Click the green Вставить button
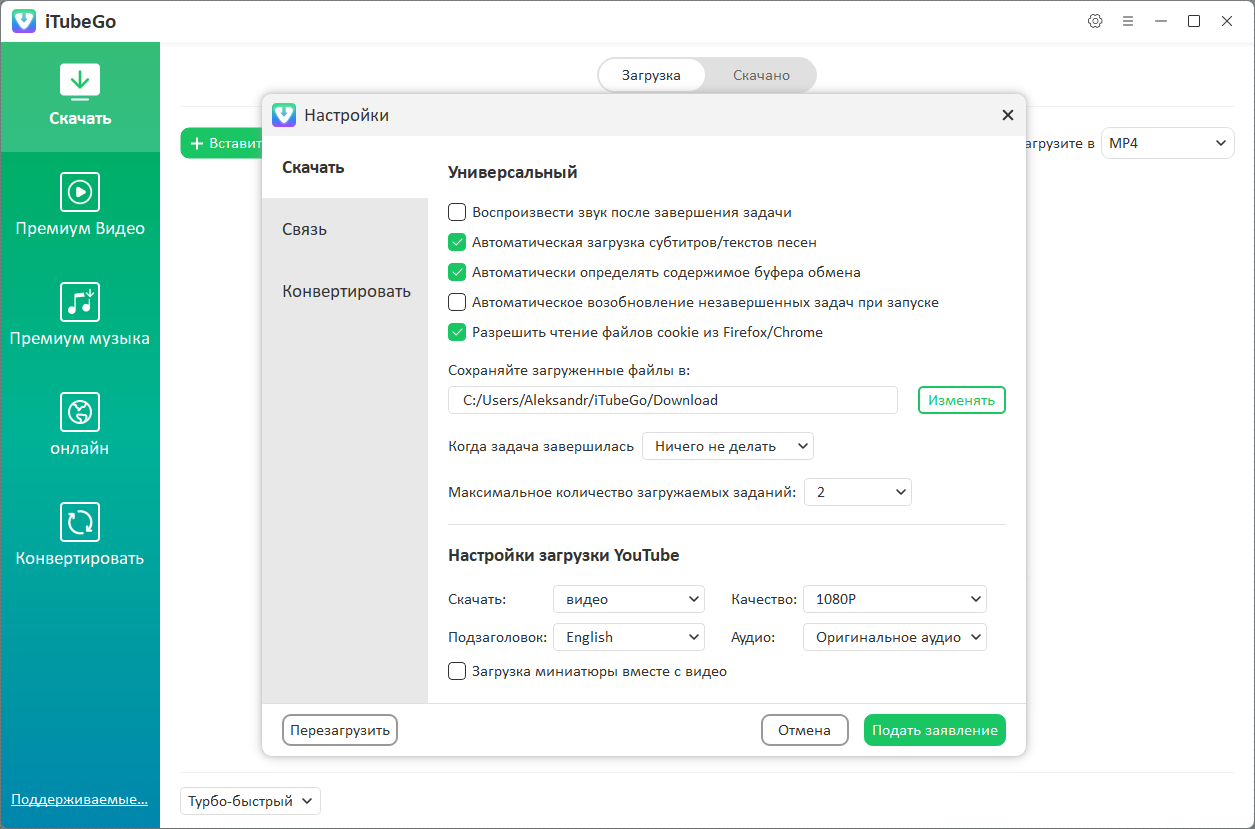This screenshot has height=829, width=1255. (222, 143)
